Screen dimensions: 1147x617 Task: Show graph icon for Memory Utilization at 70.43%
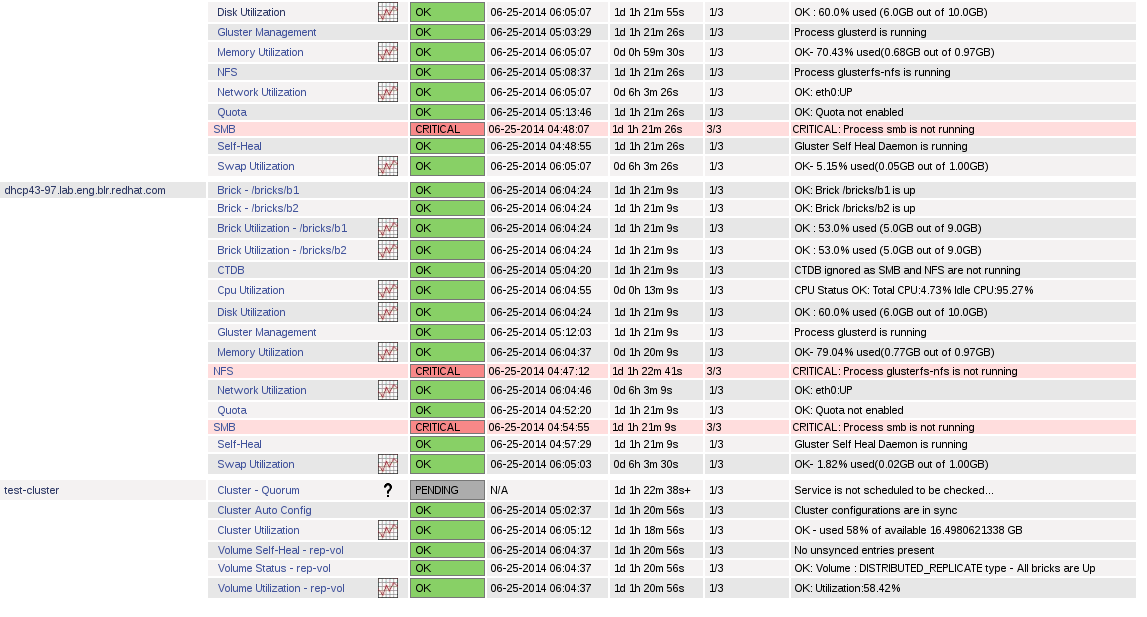coord(388,52)
